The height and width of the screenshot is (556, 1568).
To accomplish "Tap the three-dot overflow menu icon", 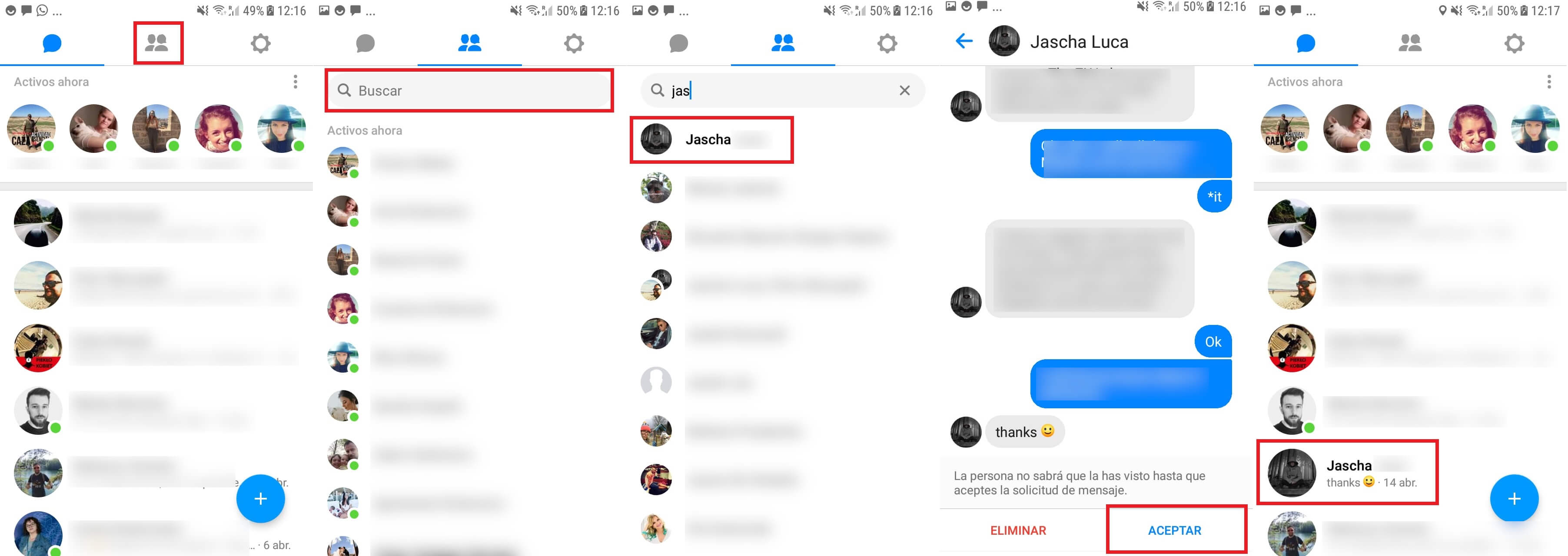I will pyautogui.click(x=297, y=80).
